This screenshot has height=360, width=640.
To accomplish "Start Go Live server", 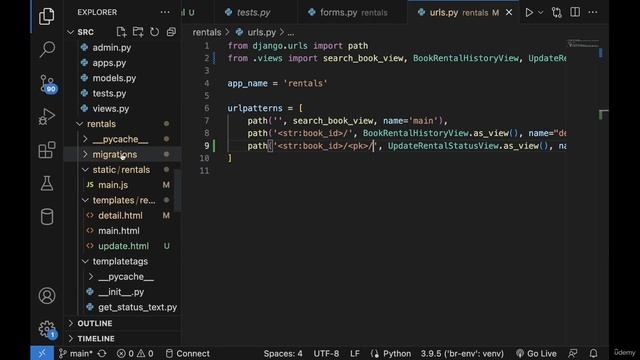I will coord(536,353).
